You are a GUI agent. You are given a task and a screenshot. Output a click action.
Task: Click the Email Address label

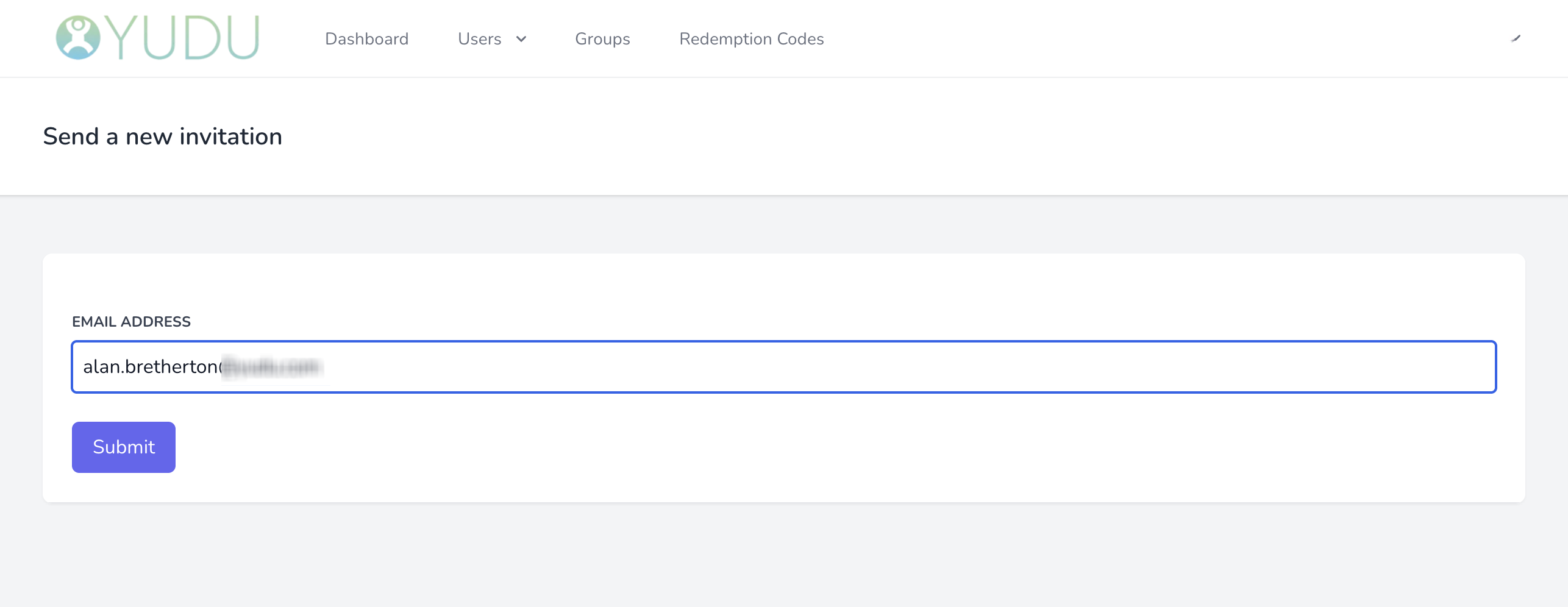click(132, 321)
